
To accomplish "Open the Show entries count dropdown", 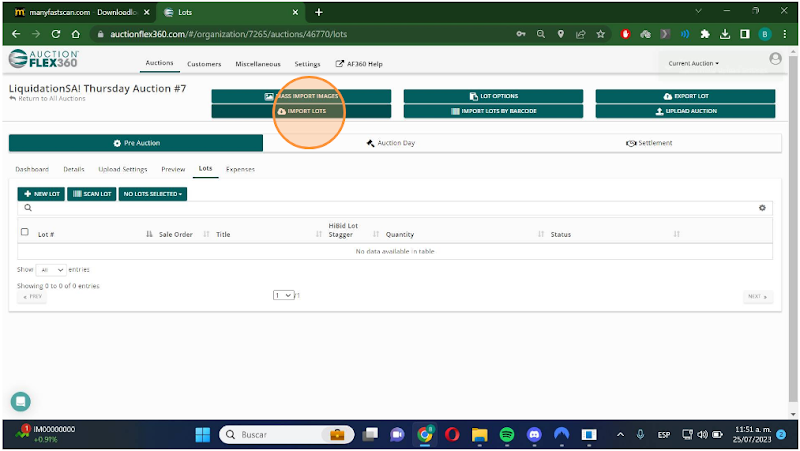I will pos(51,270).
